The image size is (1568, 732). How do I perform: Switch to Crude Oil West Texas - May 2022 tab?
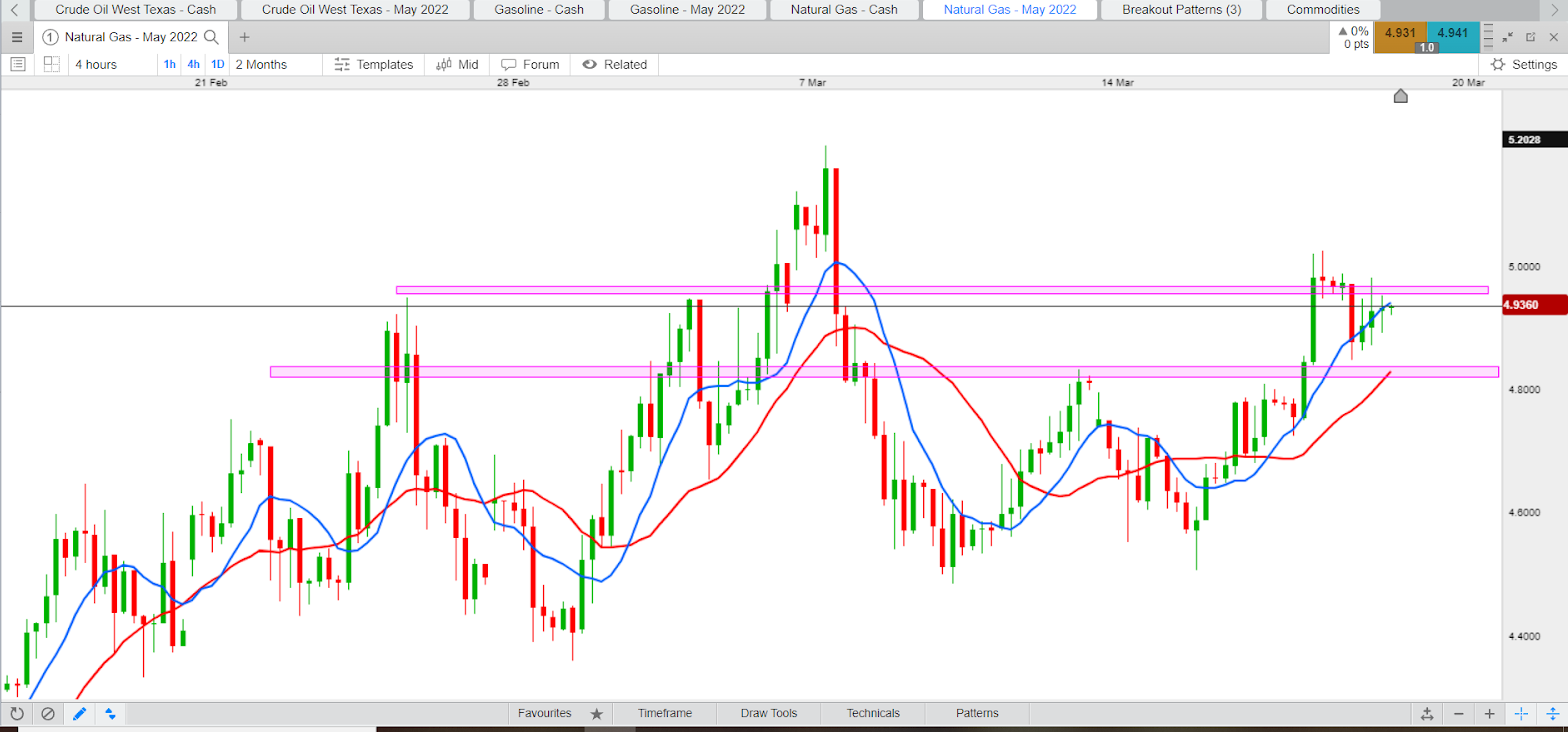coord(354,10)
